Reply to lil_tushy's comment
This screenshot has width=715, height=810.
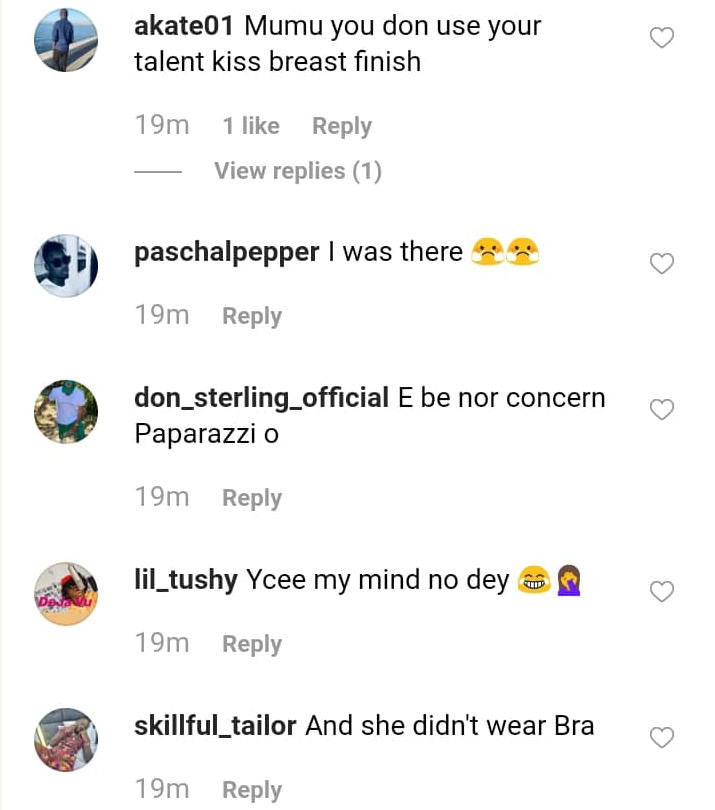point(251,644)
